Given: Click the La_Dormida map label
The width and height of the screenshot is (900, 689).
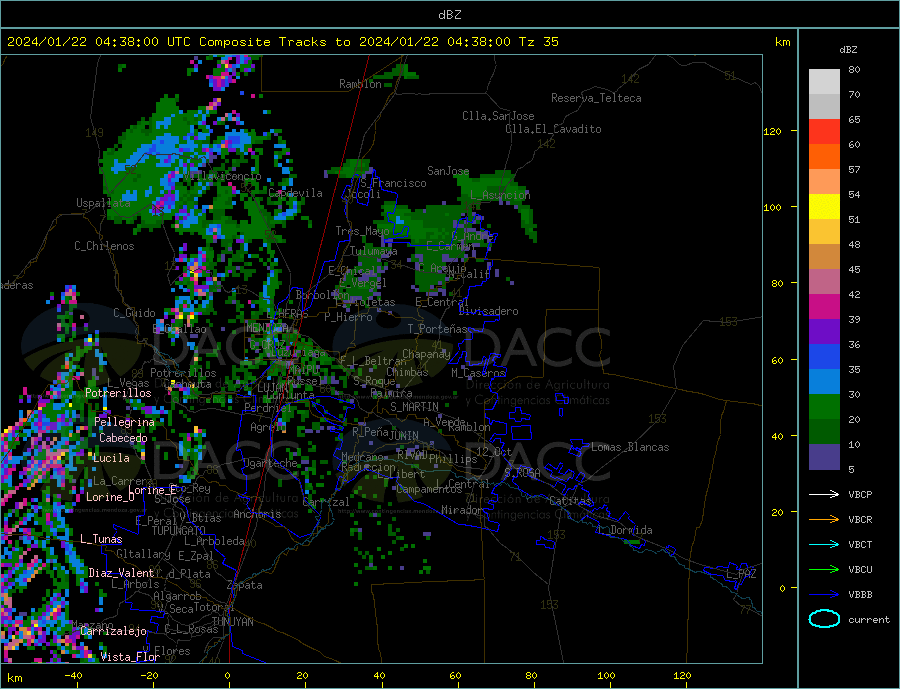Looking at the screenshot, I should (625, 530).
